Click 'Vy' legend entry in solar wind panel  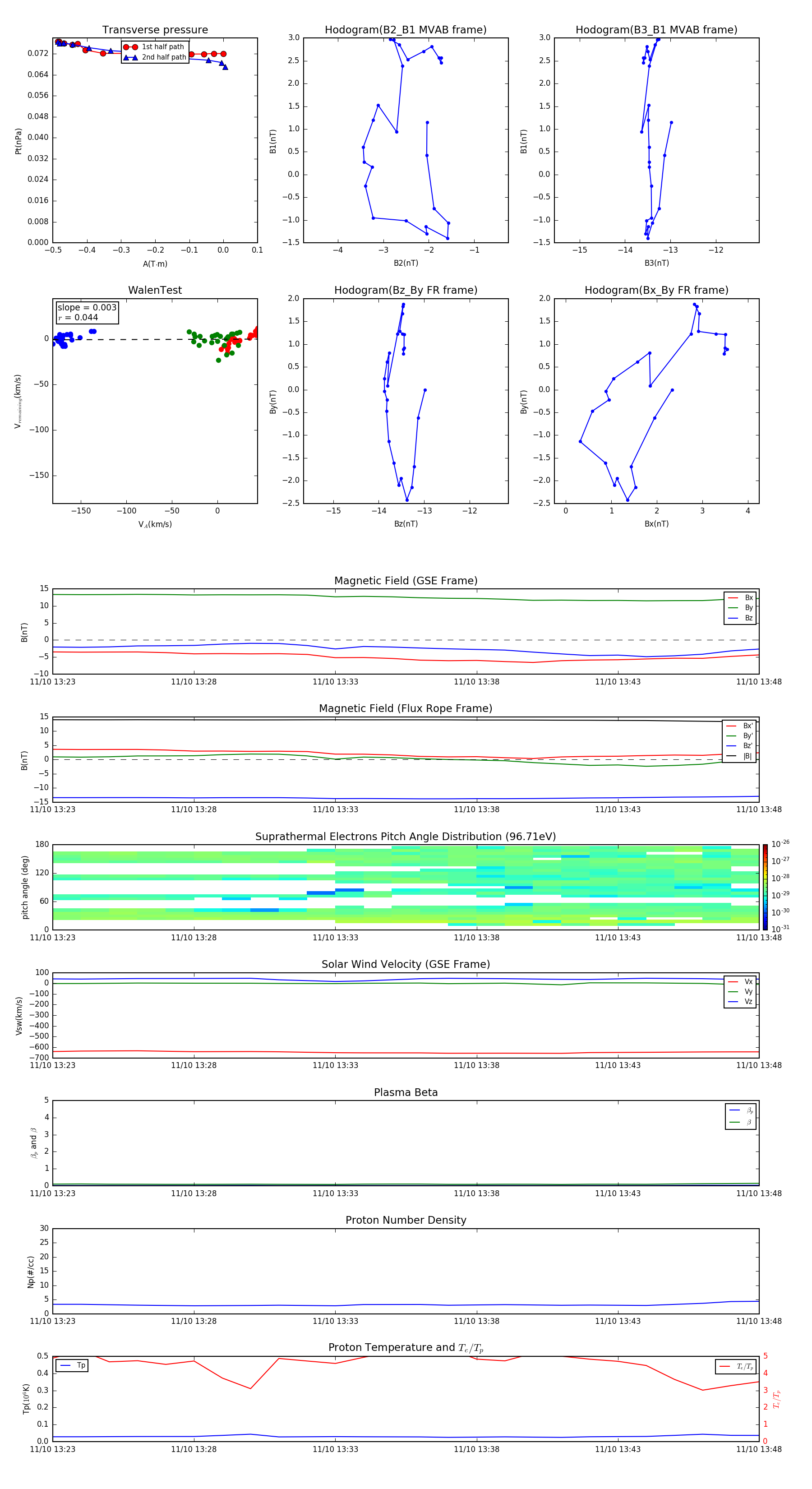[740, 992]
